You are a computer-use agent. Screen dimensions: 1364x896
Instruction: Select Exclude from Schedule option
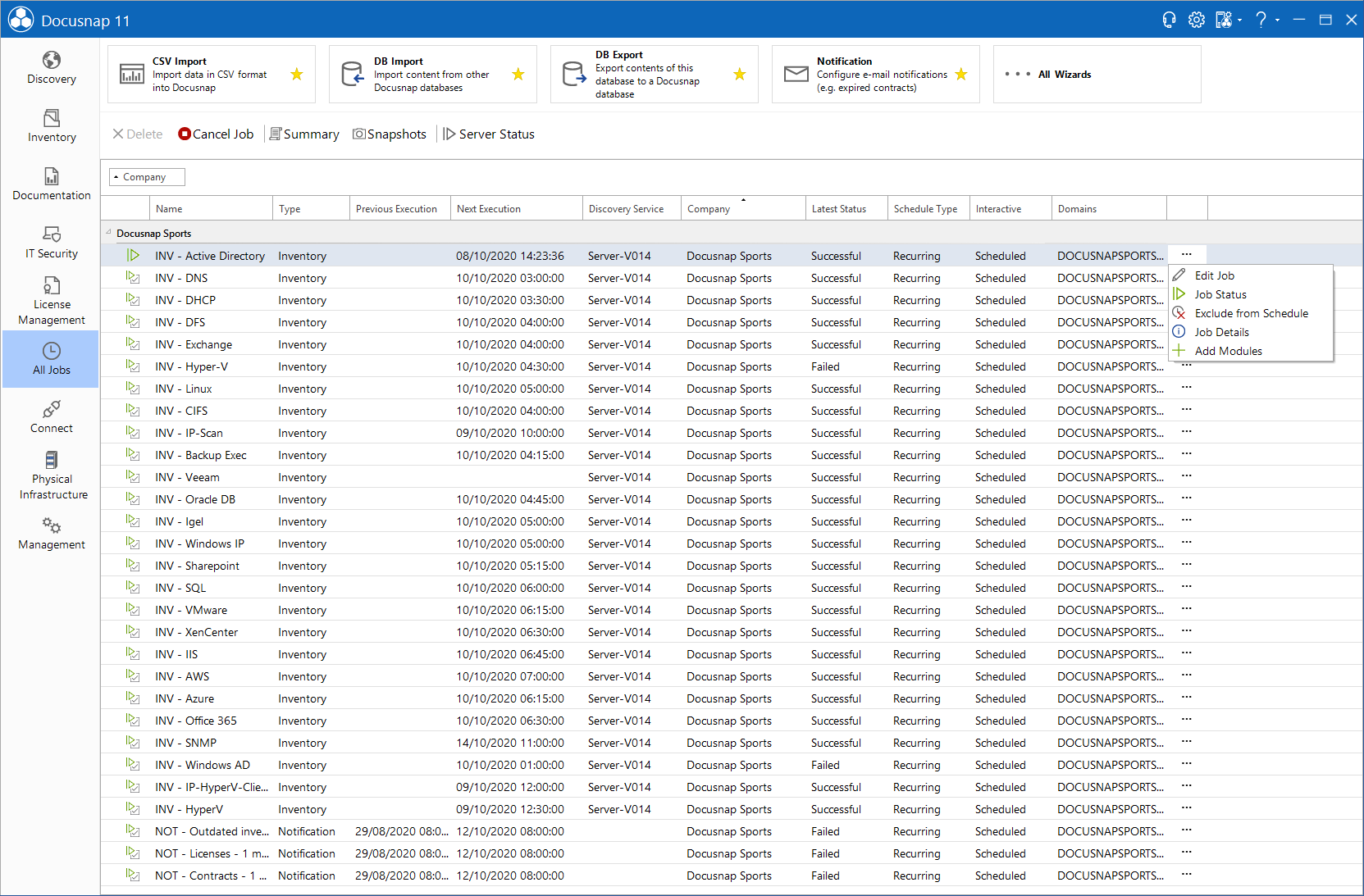(1251, 313)
